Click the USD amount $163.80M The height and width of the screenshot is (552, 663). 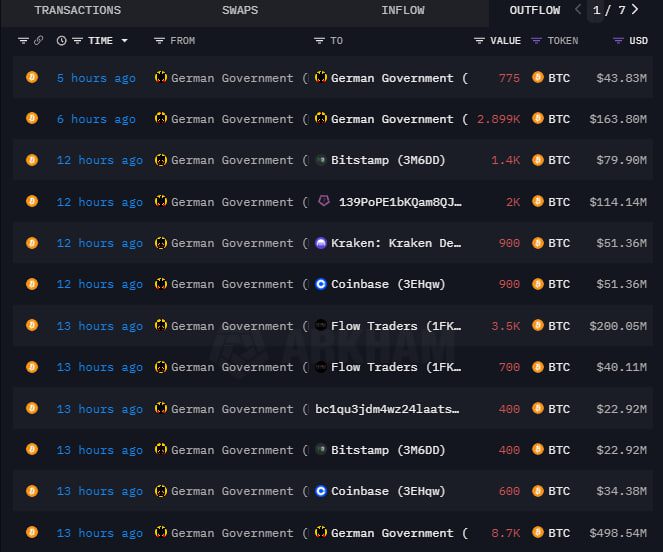[x=618, y=119]
